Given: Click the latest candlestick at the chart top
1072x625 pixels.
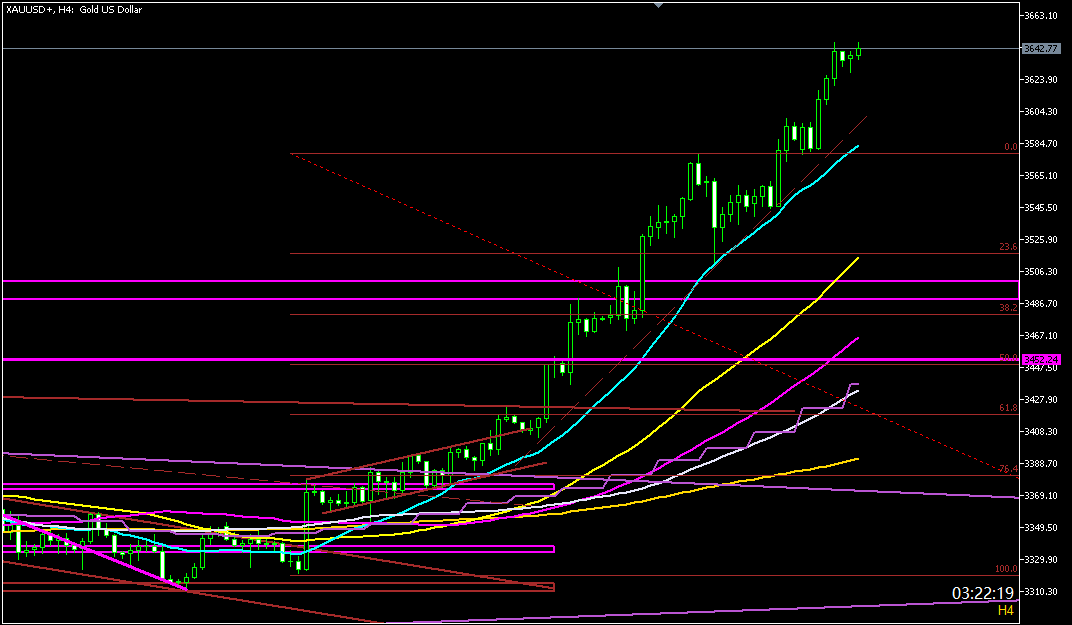Looking at the screenshot, I should 859,52.
